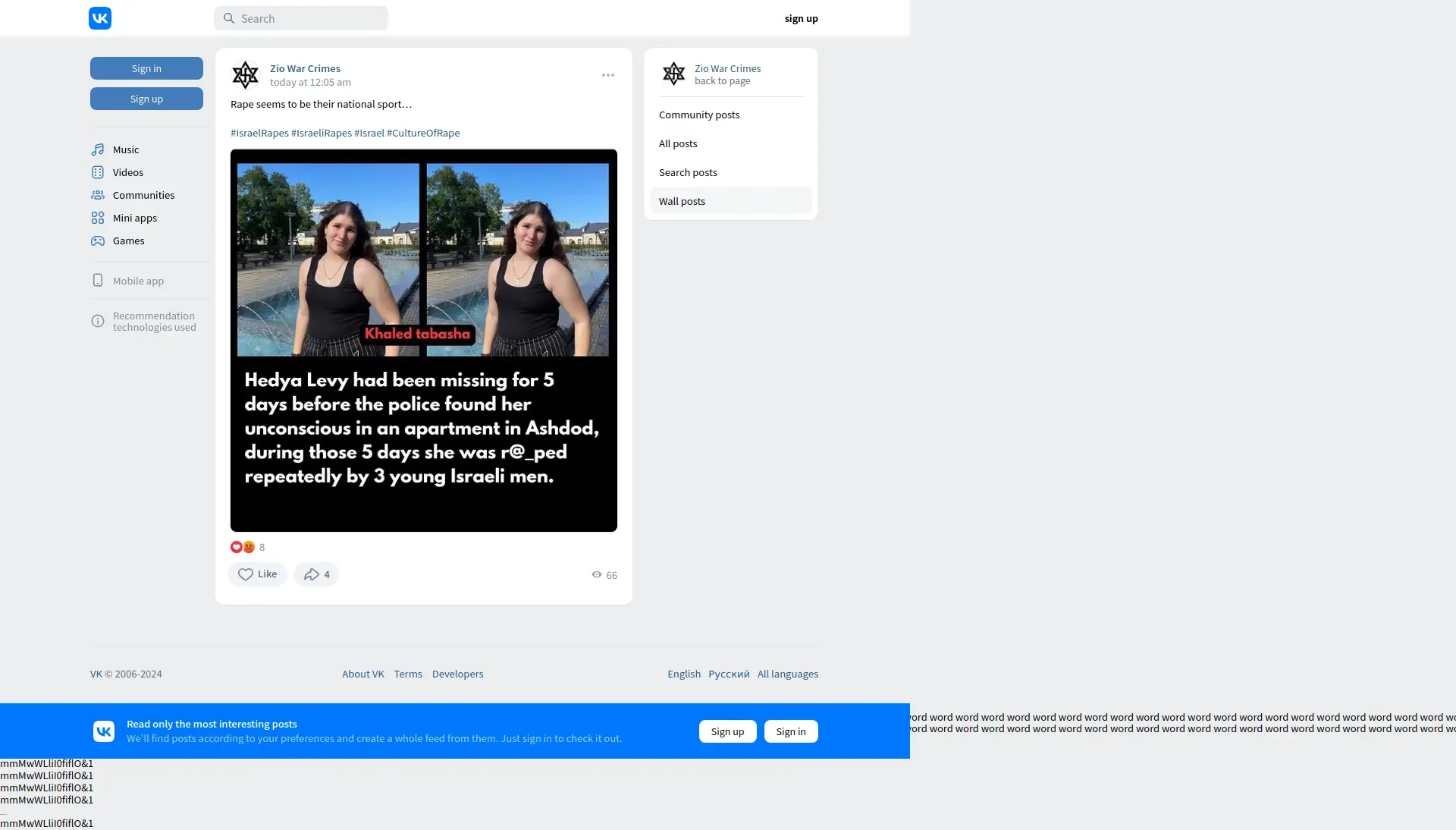
Task: Select Community posts in right panel
Action: pos(699,115)
